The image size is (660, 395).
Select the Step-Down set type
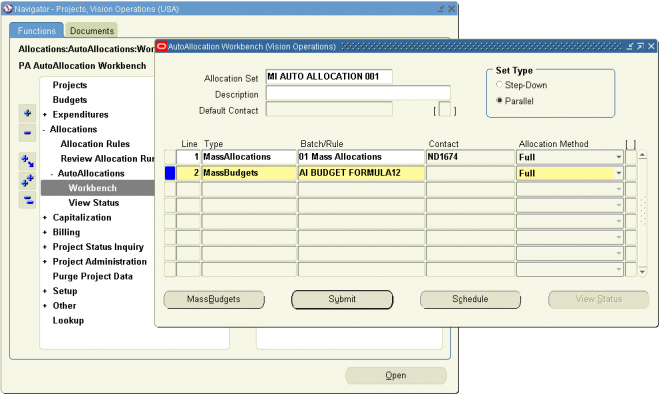click(x=499, y=85)
